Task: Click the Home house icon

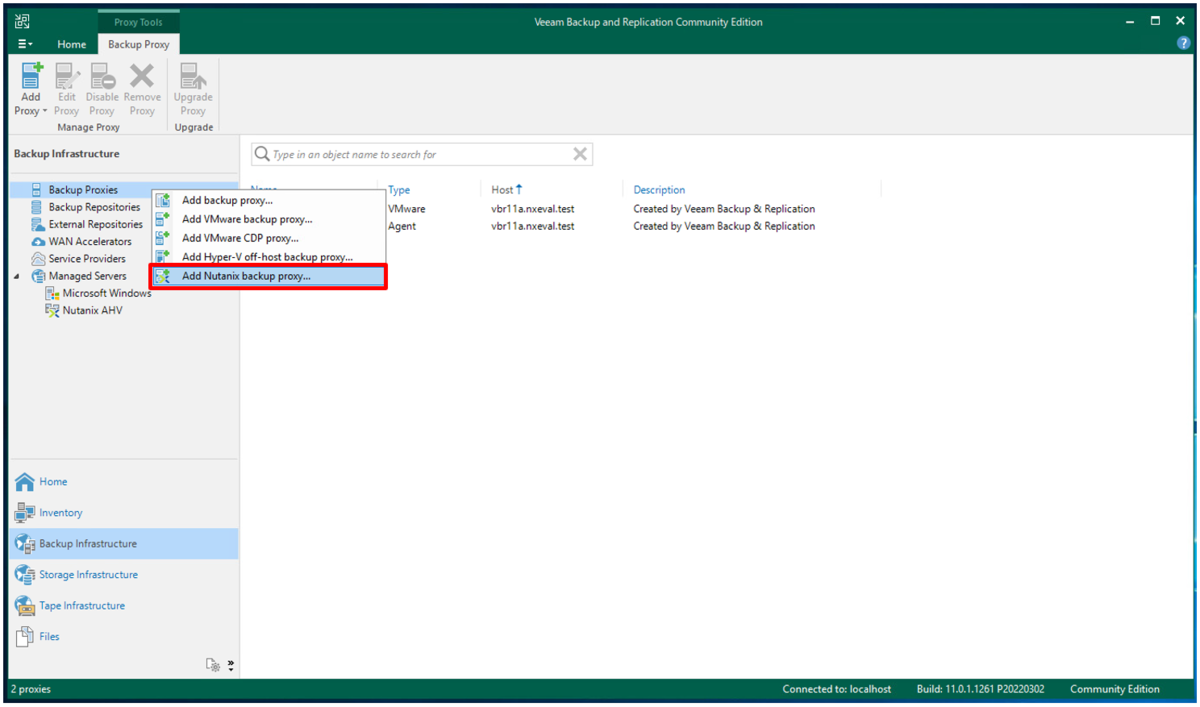Action: [24, 482]
